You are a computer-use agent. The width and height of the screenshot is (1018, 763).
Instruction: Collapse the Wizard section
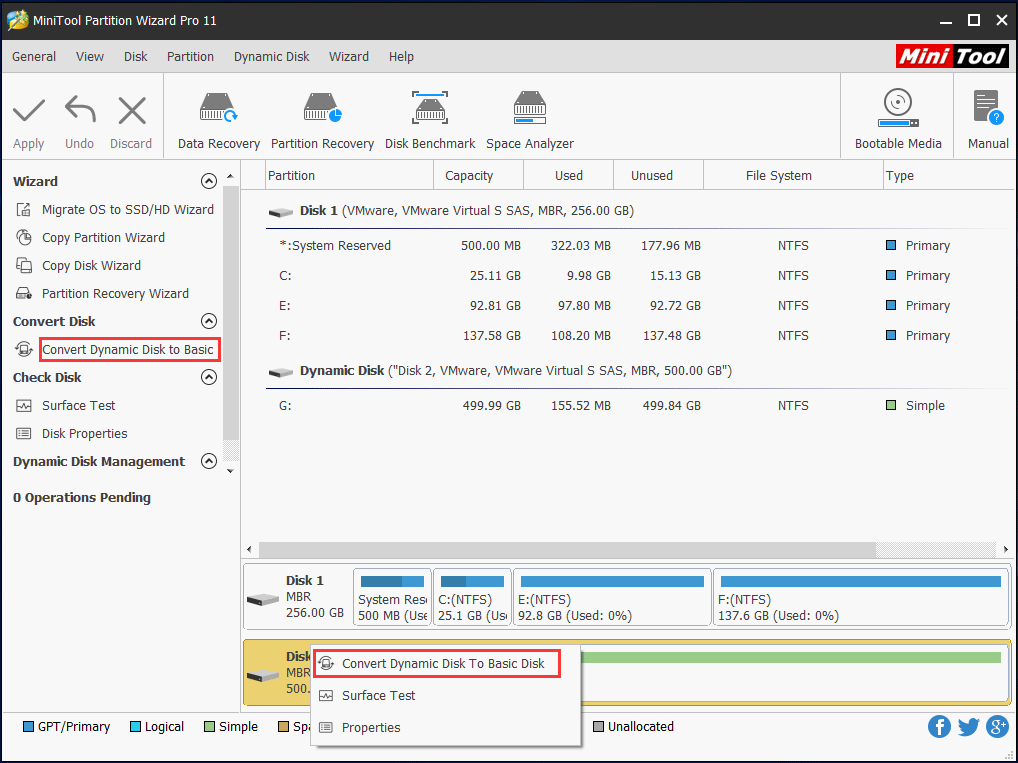pyautogui.click(x=208, y=181)
